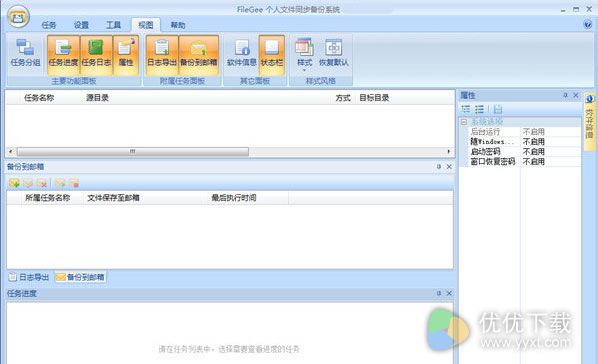The width and height of the screenshot is (598, 364).
Task: Pin the 属性 panel
Action: click(x=566, y=95)
